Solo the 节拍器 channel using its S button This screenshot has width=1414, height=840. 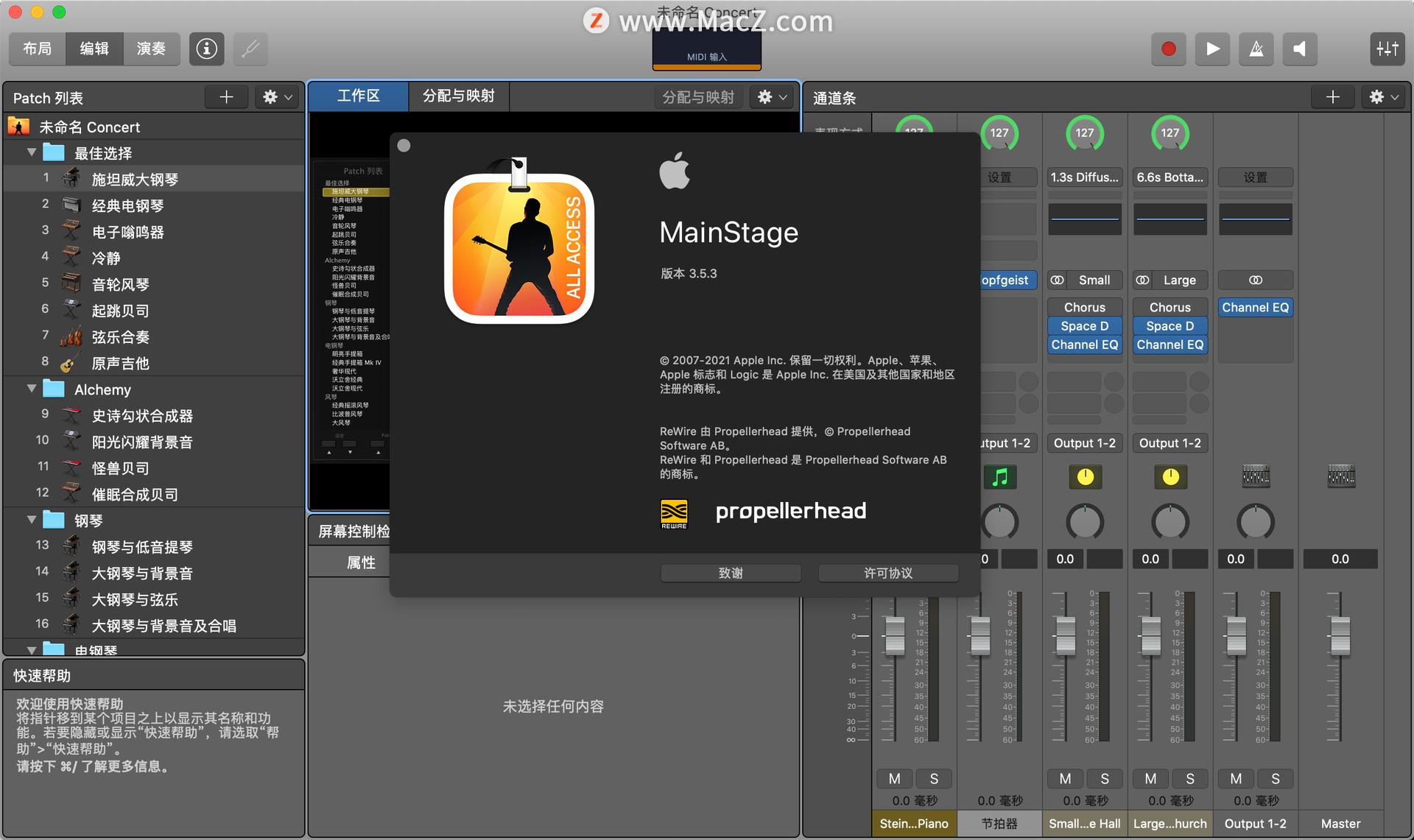(1019, 778)
